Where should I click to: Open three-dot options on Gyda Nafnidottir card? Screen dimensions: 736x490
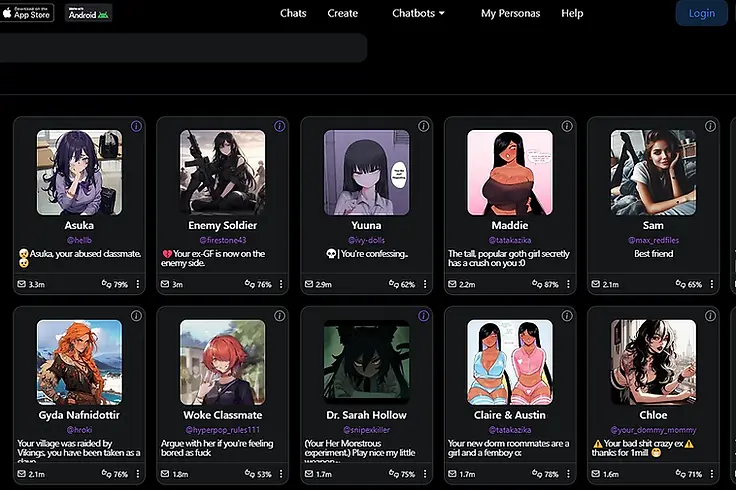[136, 474]
